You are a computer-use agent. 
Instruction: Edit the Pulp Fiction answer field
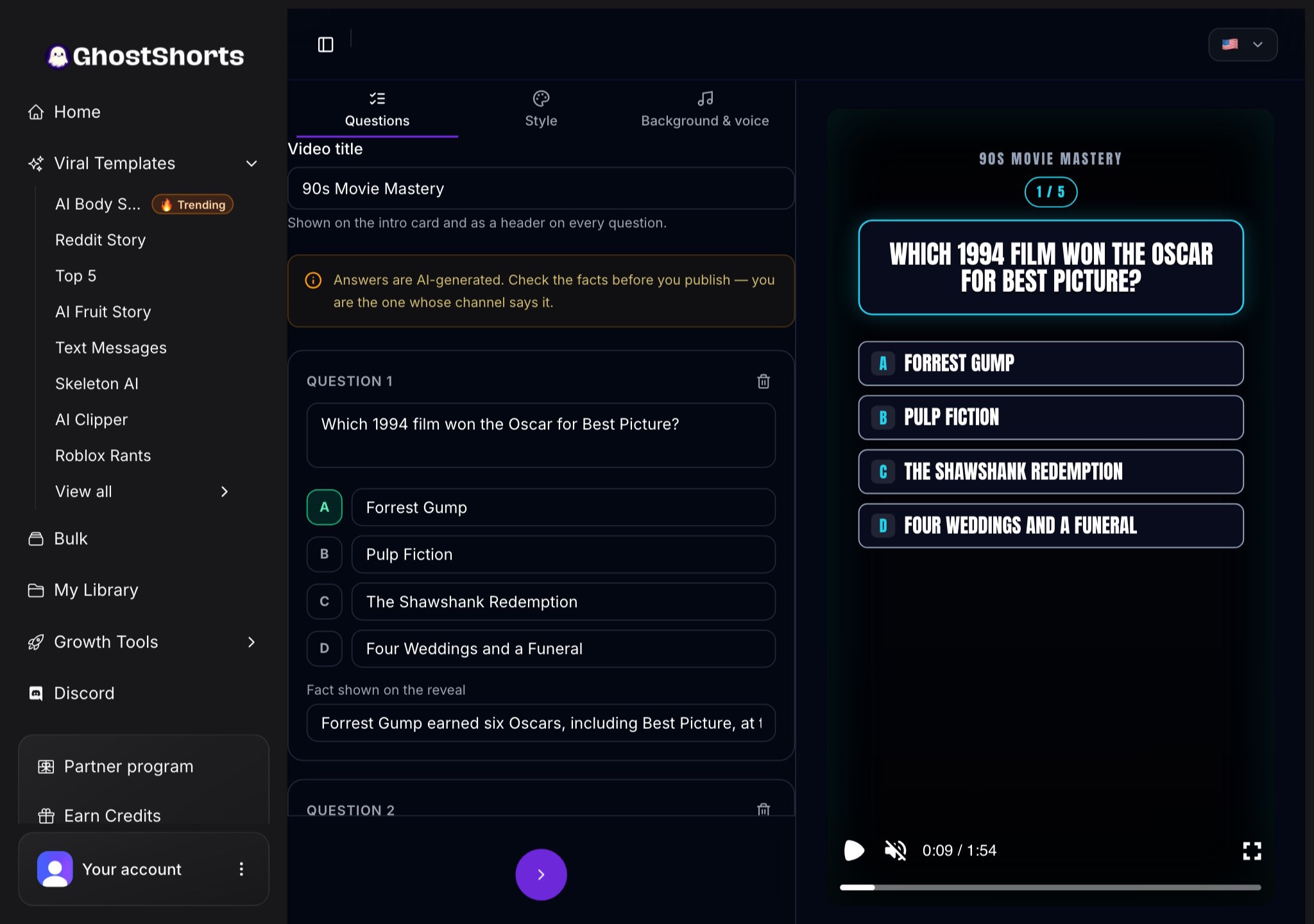(563, 554)
